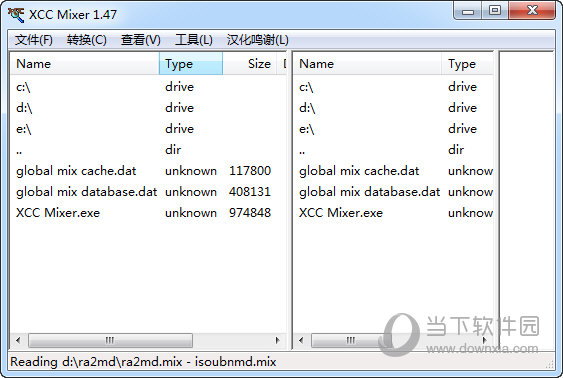Screen dimensions: 563x378
Task: Click left pane scrollbar right arrow
Action: click(278, 340)
